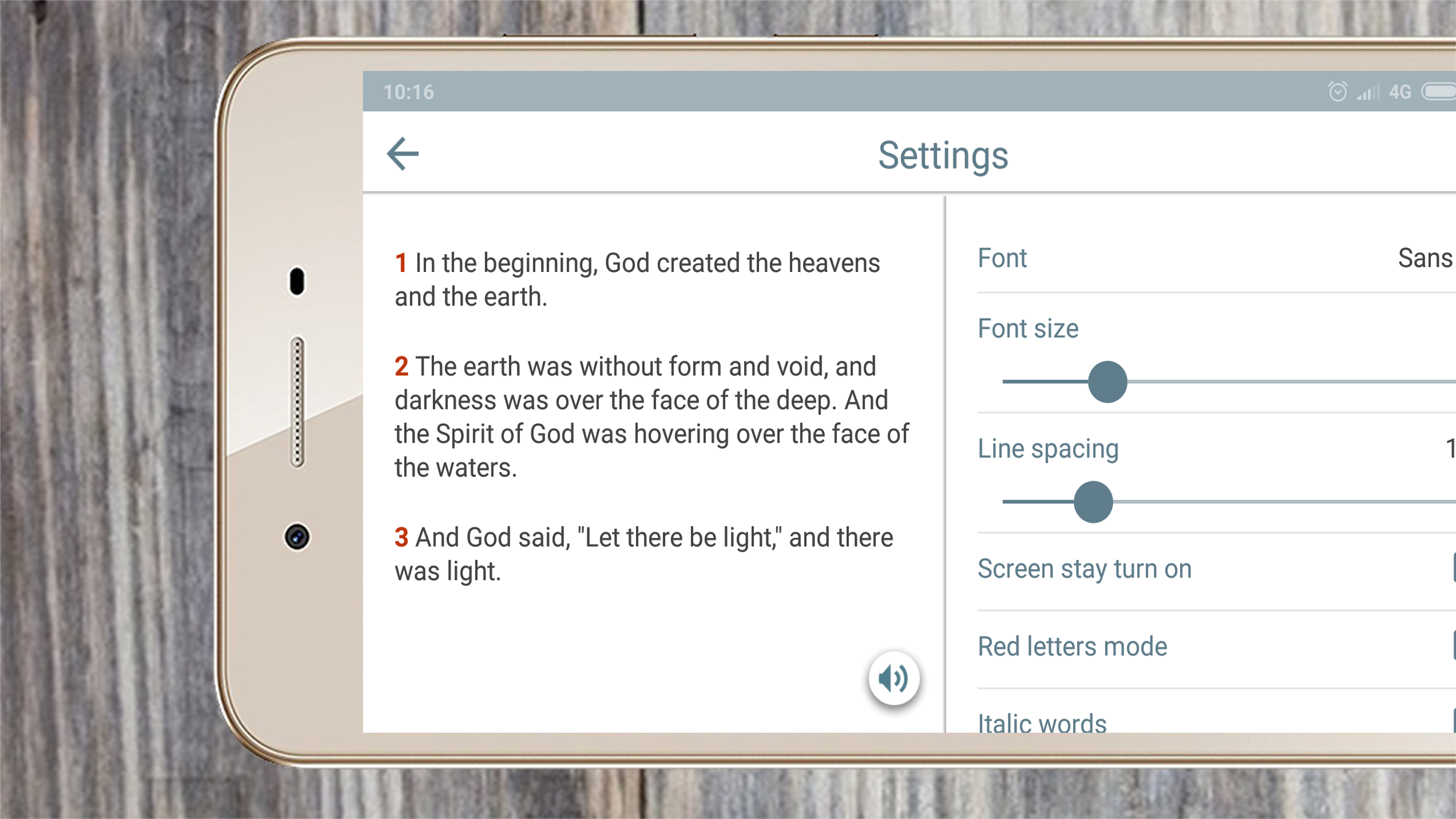Tap the back arrow icon

coord(402,154)
